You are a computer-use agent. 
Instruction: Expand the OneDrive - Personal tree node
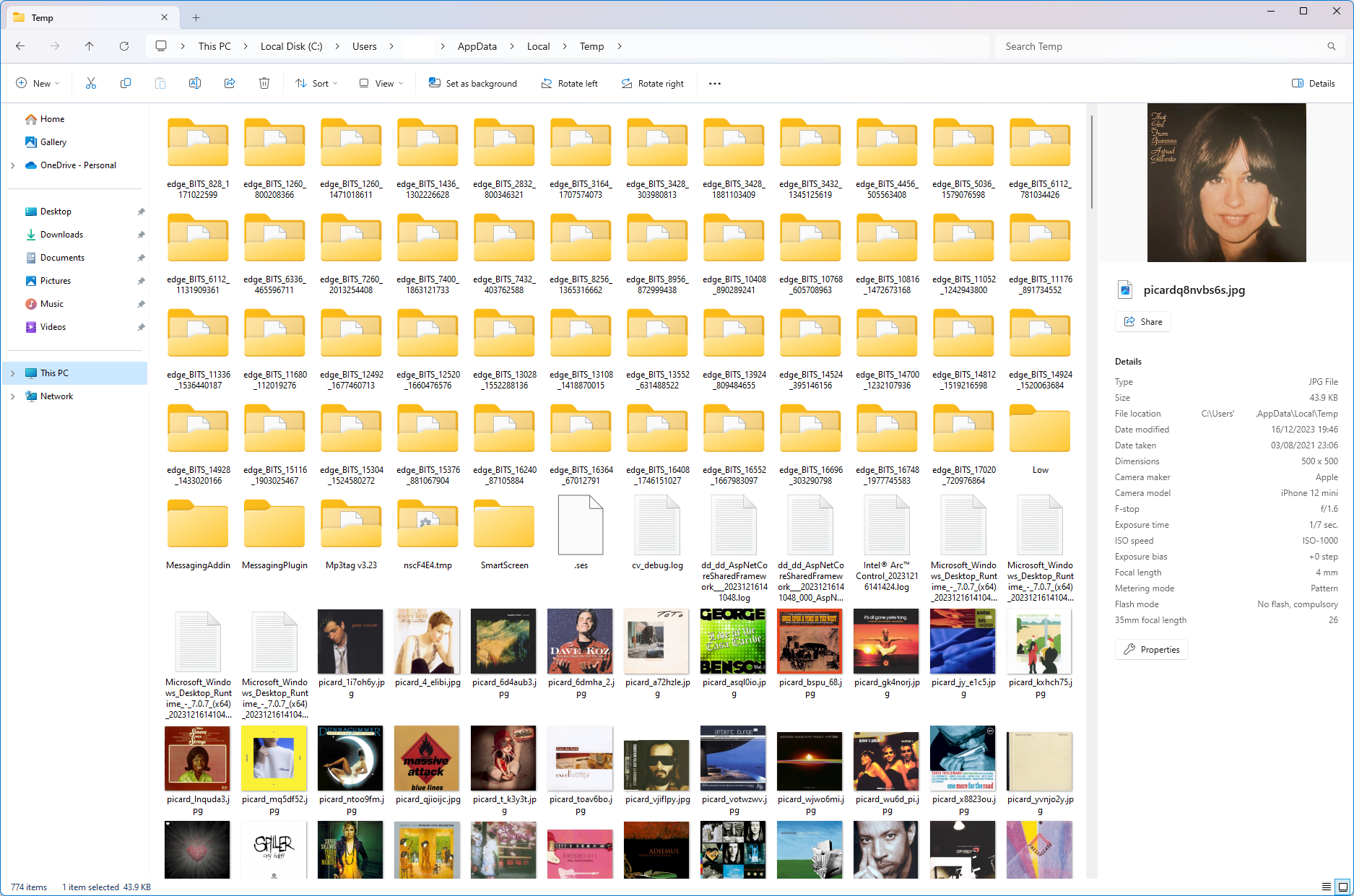click(x=12, y=165)
